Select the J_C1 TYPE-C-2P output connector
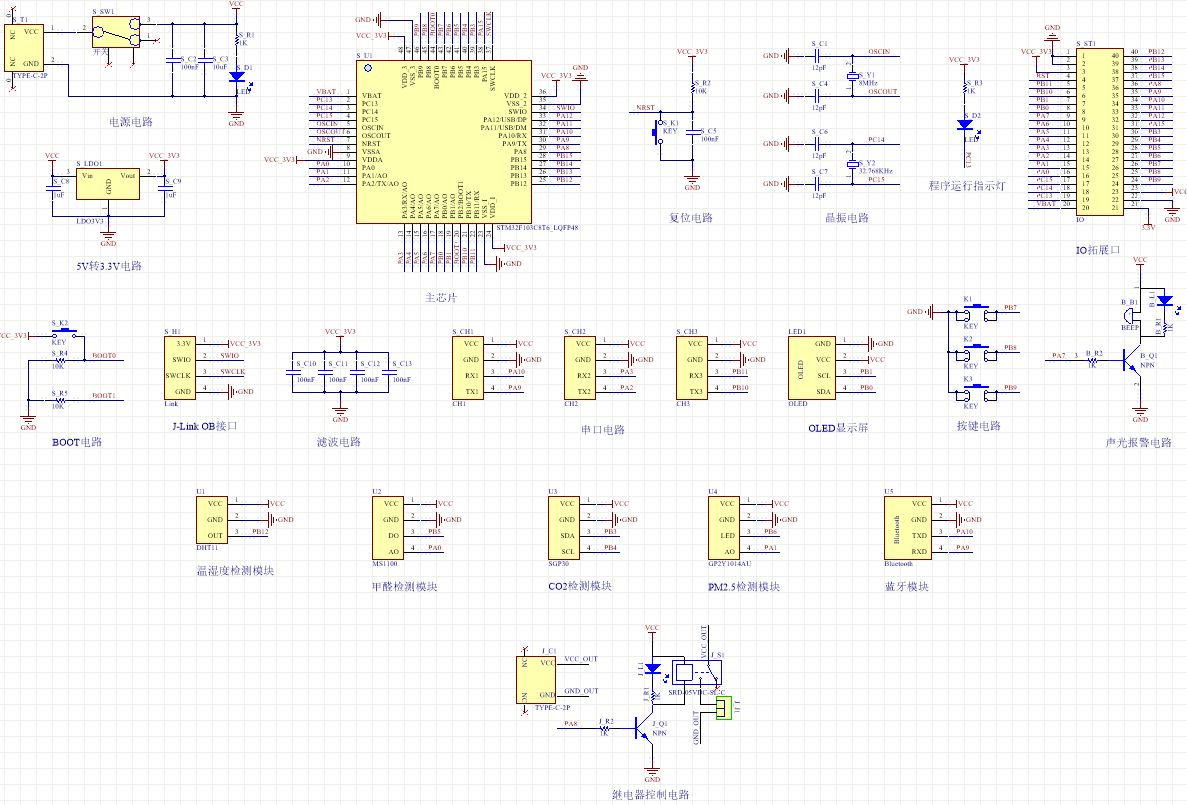This screenshot has width=1187, height=805. (x=536, y=679)
